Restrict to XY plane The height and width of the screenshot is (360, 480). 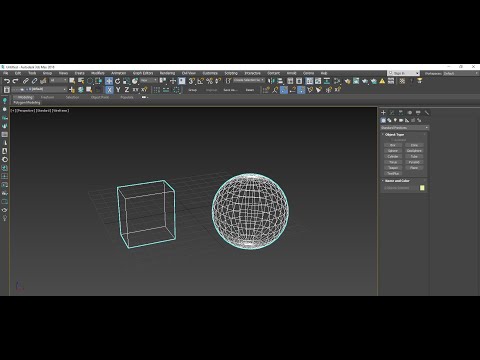coord(135,90)
